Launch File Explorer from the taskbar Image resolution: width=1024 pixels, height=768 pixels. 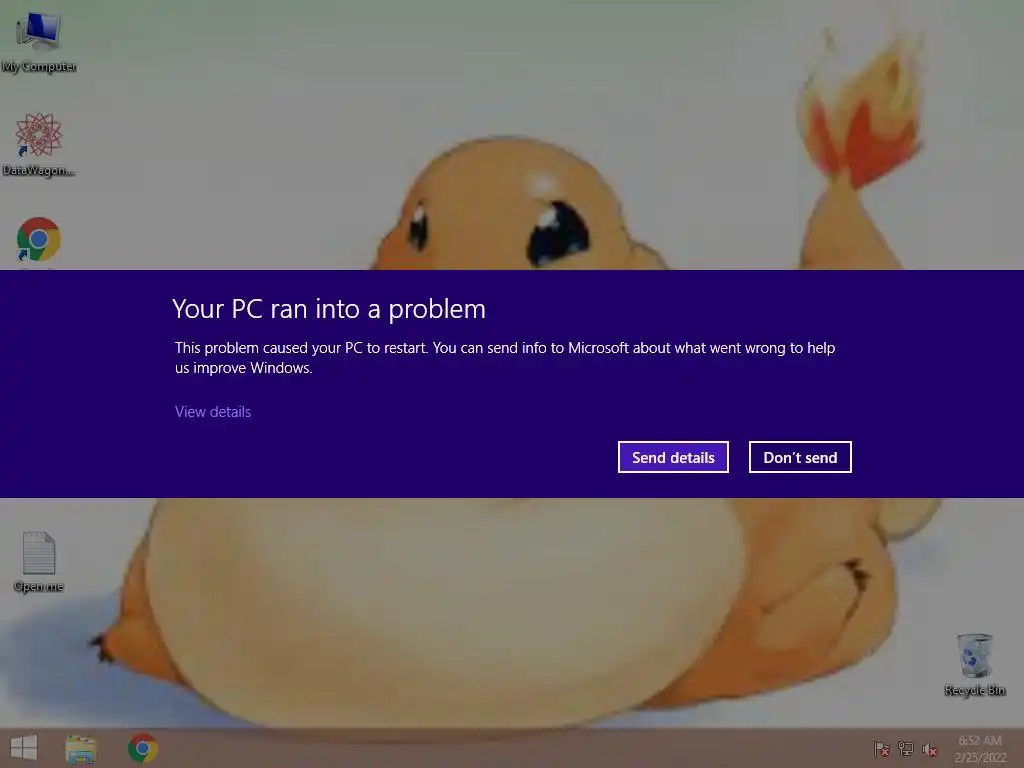82,748
